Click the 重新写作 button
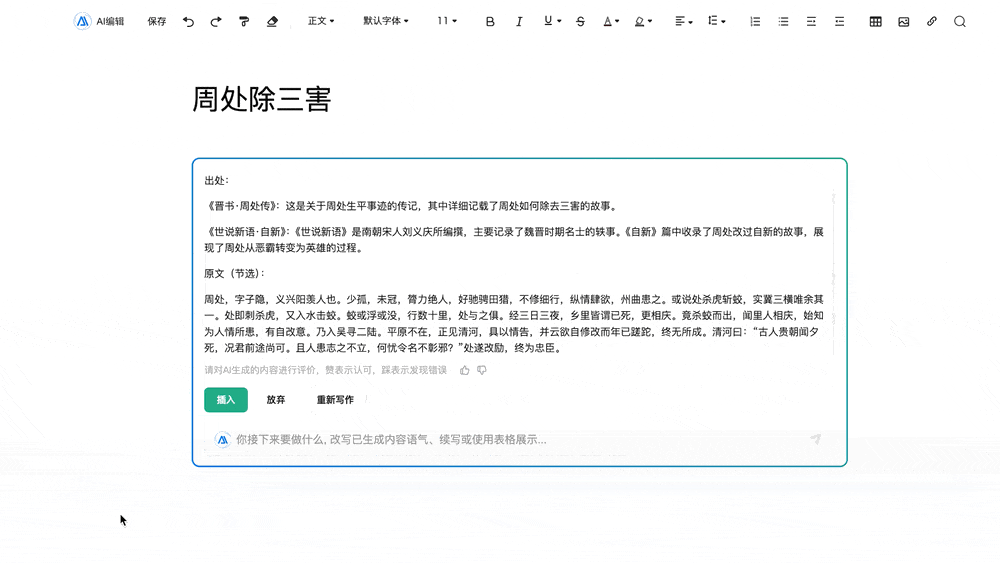Image resolution: width=1000 pixels, height=563 pixels. point(335,400)
